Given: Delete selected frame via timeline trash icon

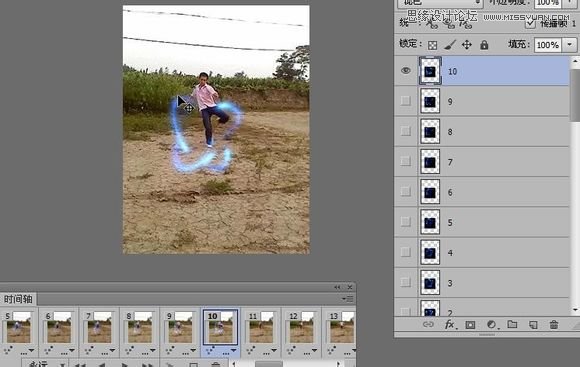Looking at the screenshot, I should pos(216,364).
